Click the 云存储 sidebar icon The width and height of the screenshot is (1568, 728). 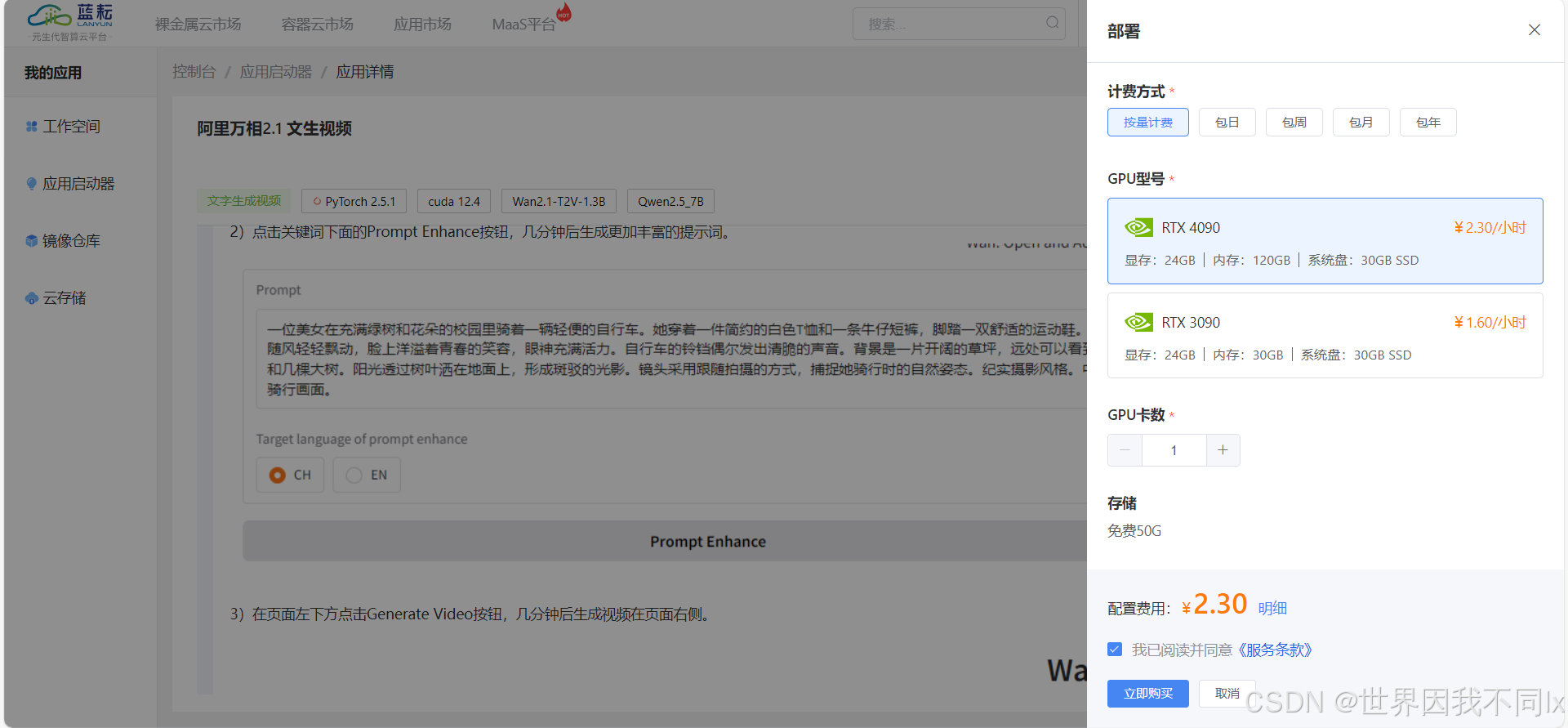pos(31,298)
